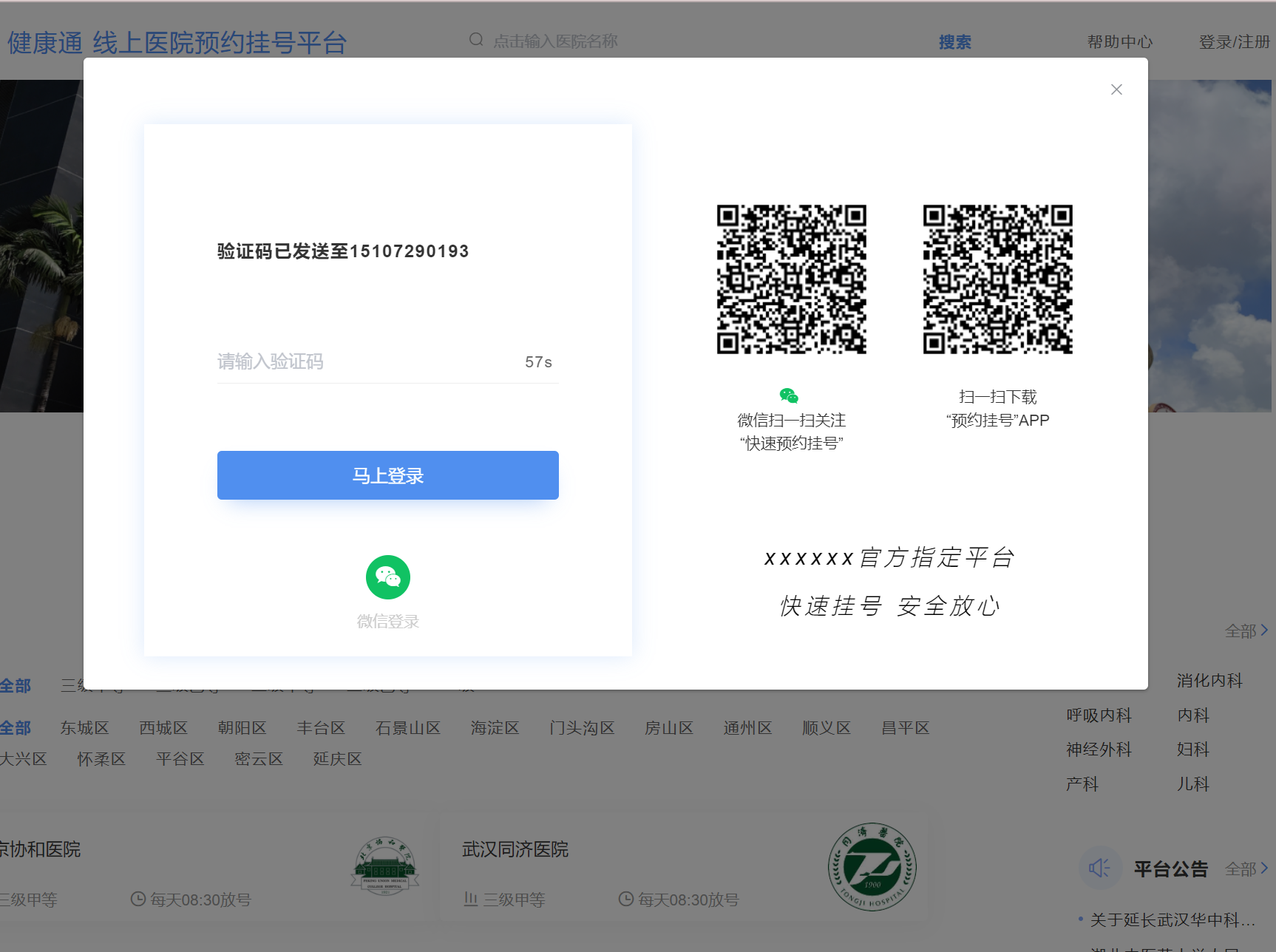
Task: Click level icon beside 三级甲等 on 同济 card
Action: click(x=470, y=899)
